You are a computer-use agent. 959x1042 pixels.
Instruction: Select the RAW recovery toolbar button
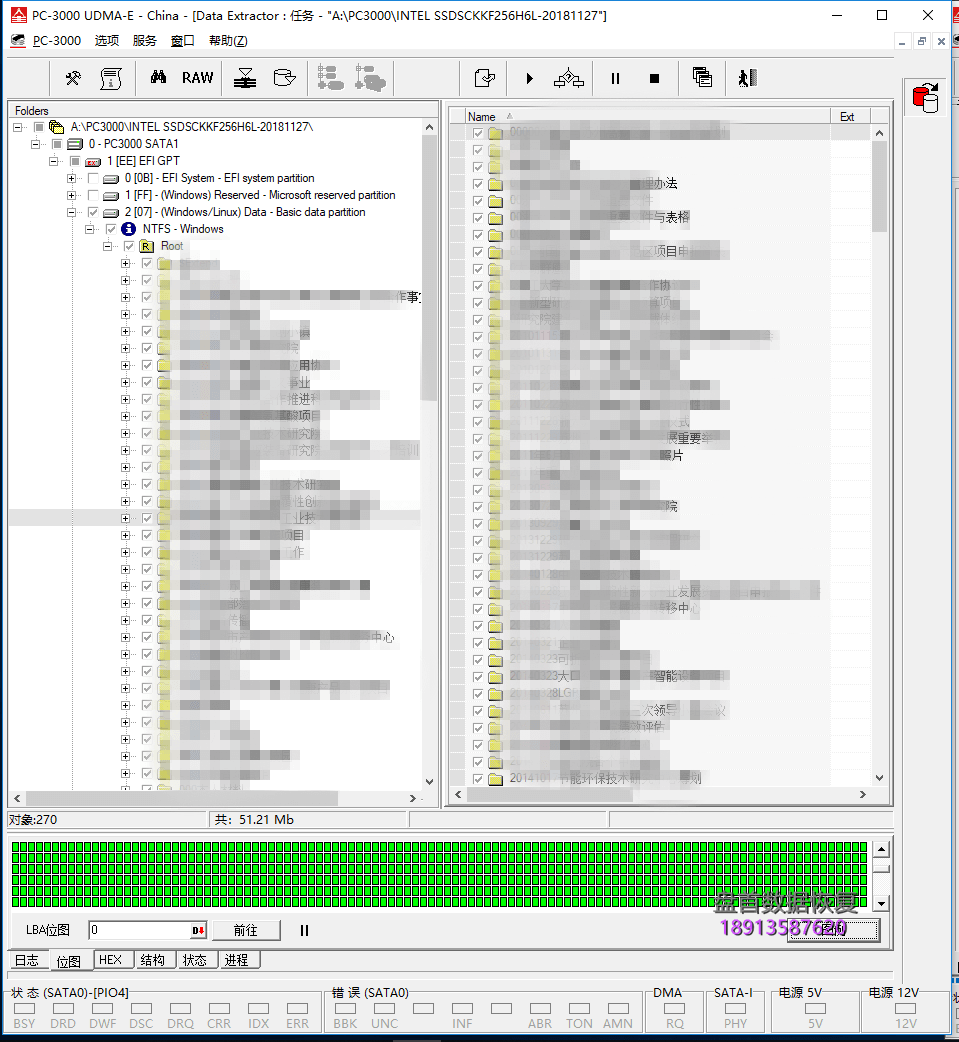(197, 78)
